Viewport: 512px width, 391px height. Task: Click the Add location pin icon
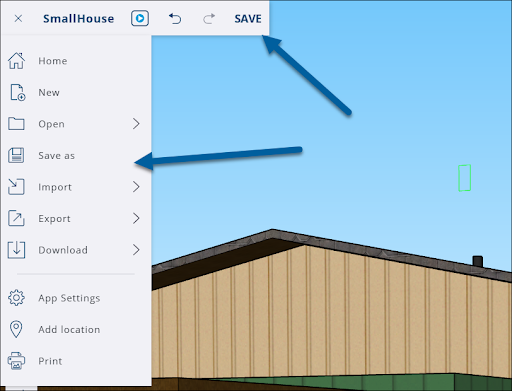16,329
